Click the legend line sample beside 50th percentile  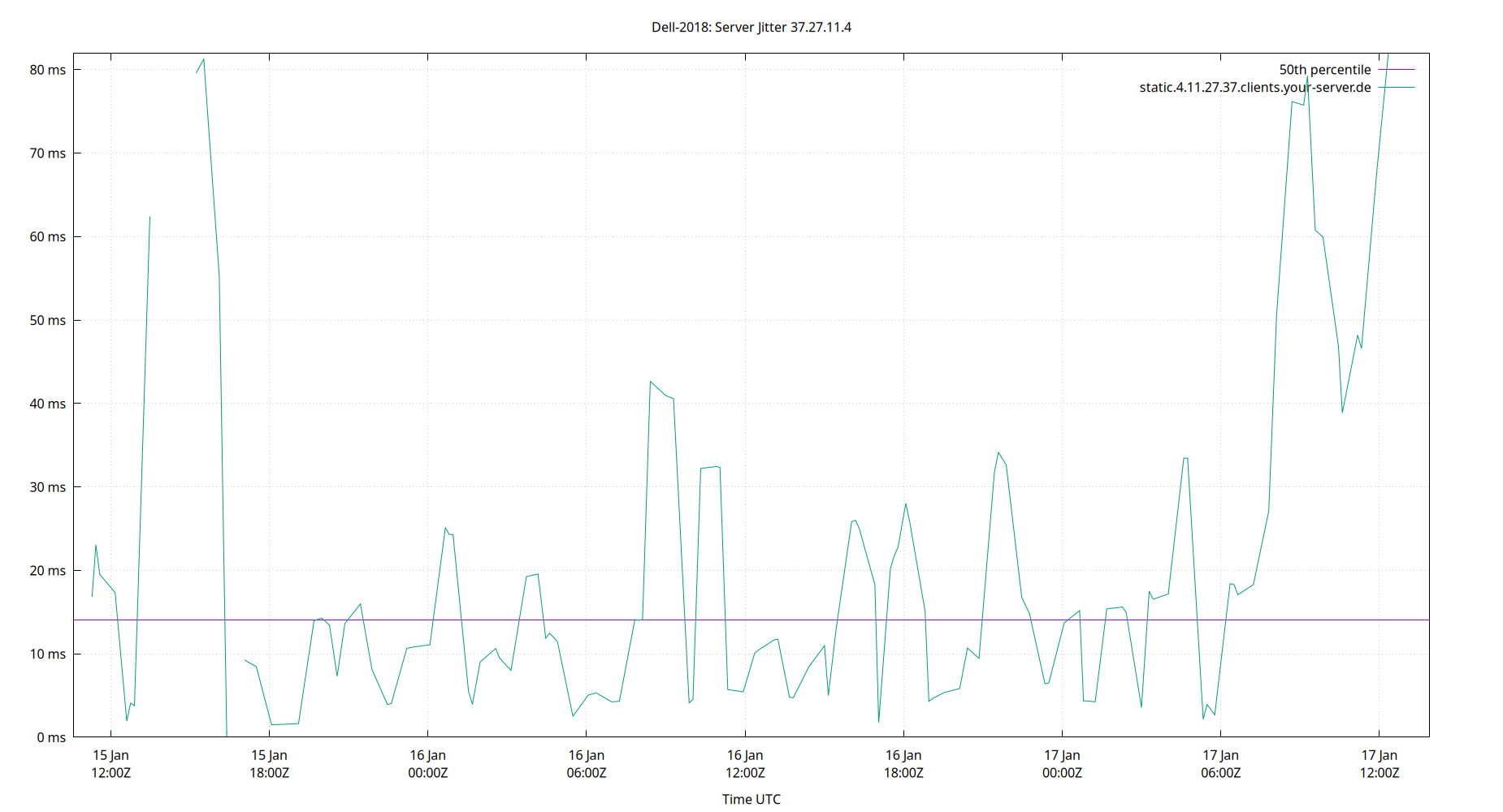(1396, 70)
